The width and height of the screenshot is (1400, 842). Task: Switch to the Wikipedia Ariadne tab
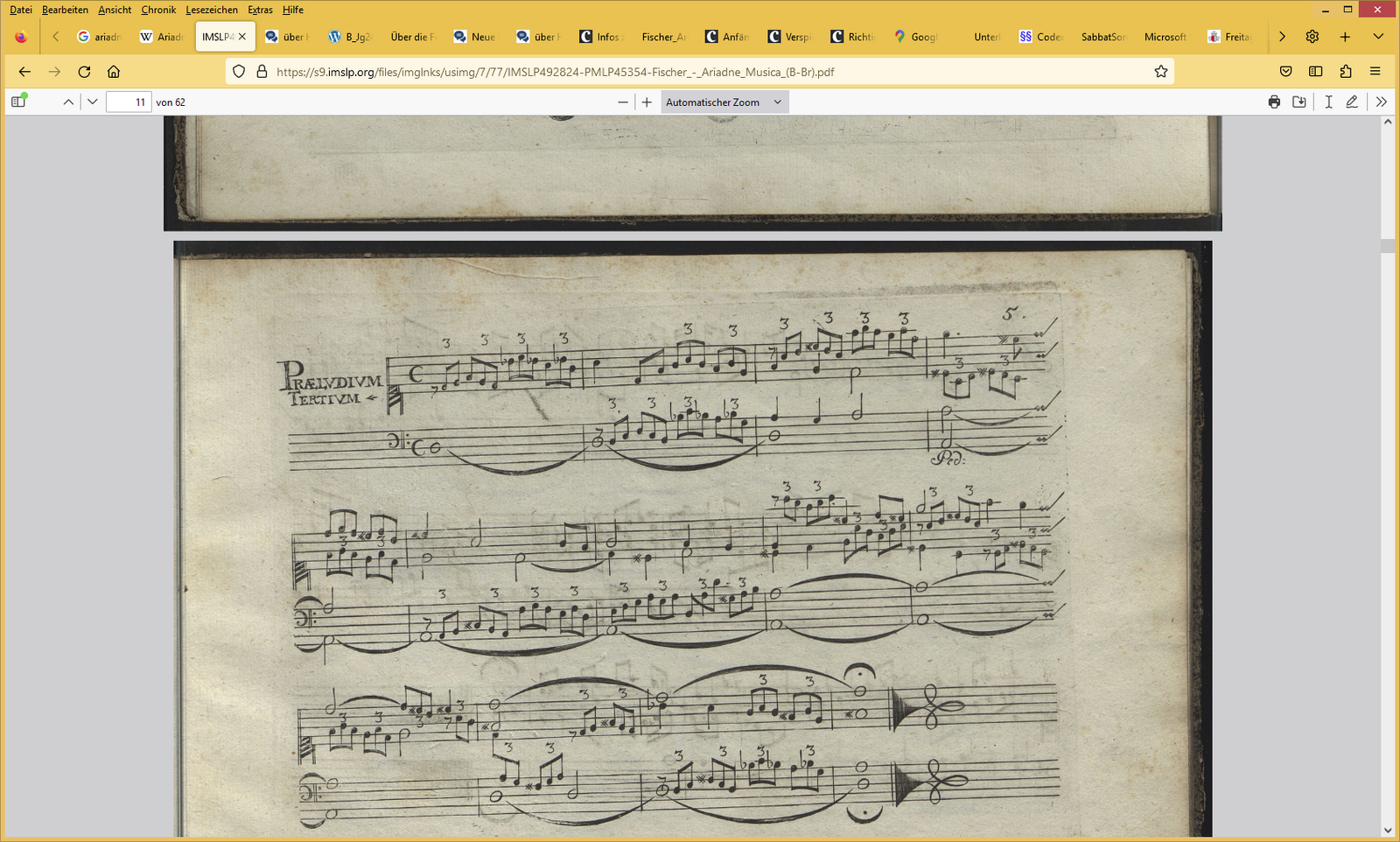point(162,37)
